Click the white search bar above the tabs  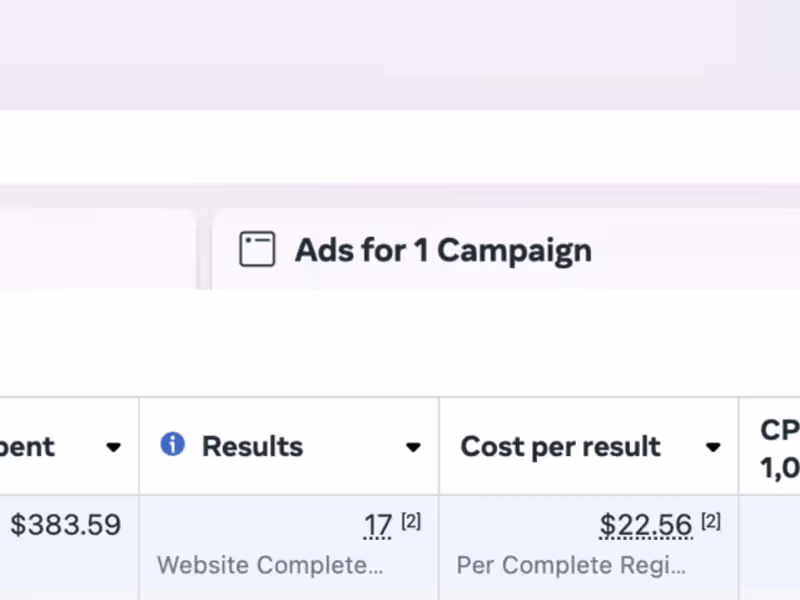400,146
